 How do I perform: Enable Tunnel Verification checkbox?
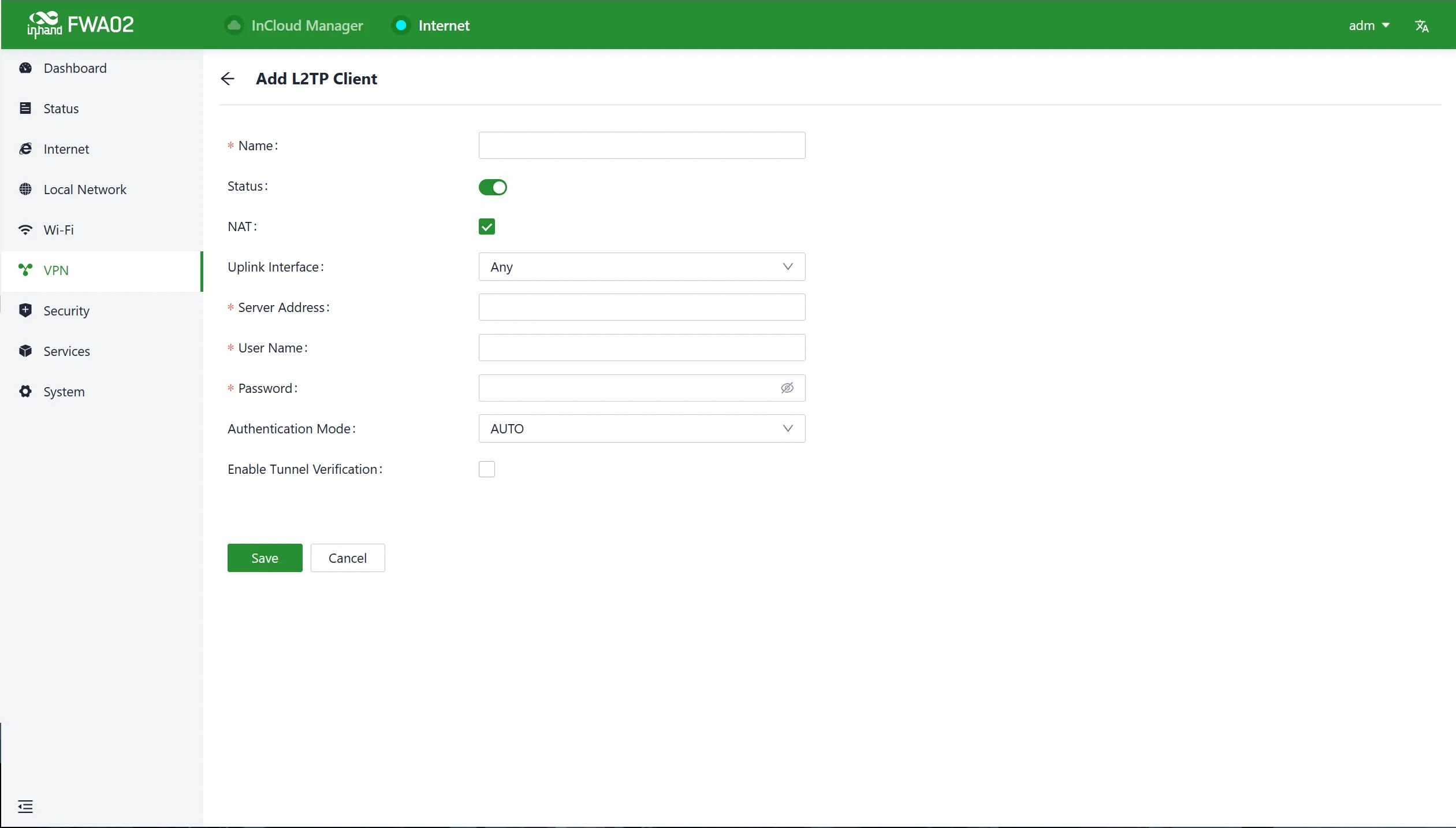[x=487, y=469]
